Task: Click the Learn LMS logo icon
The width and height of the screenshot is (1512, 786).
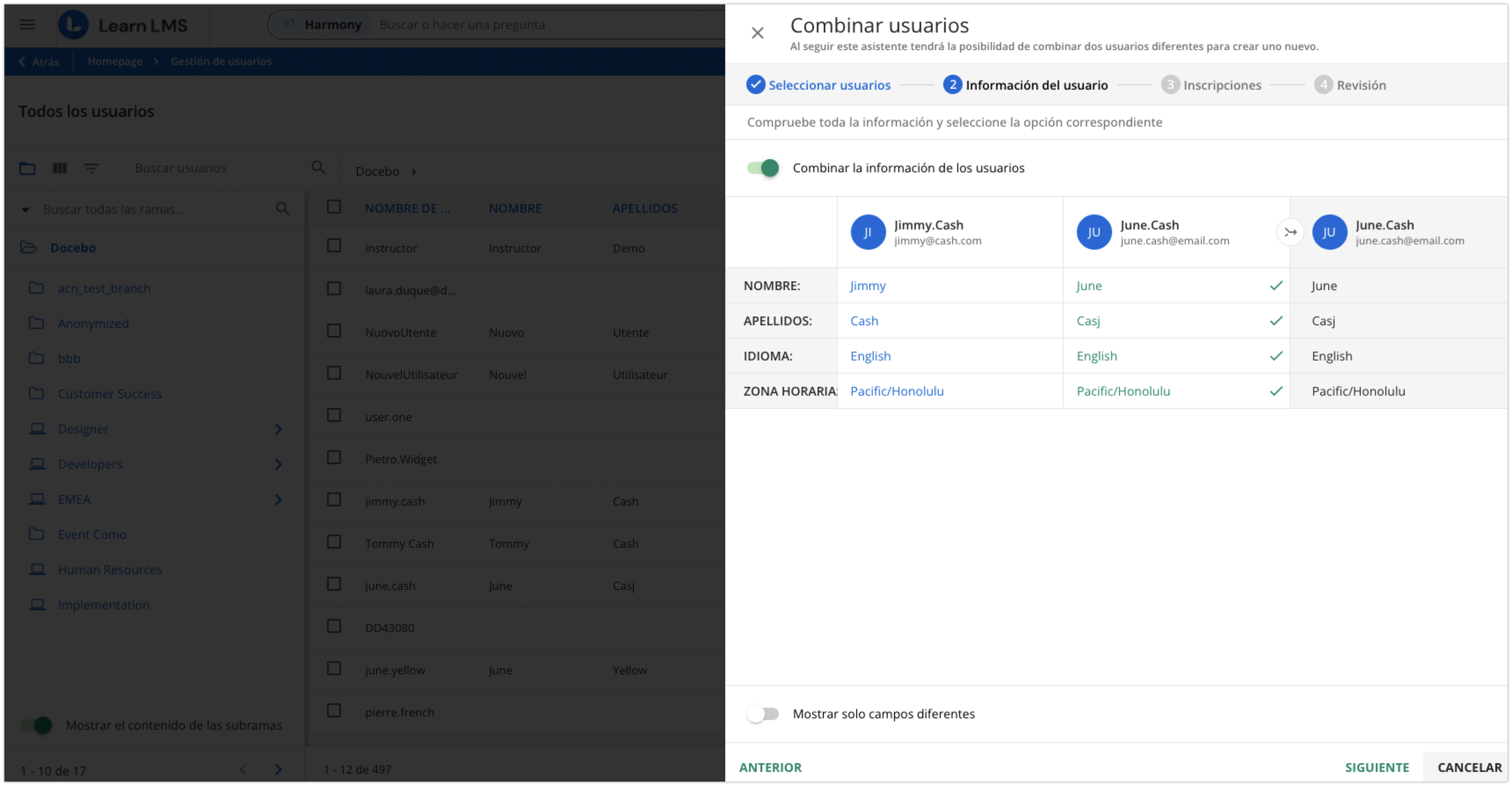Action: (73, 25)
